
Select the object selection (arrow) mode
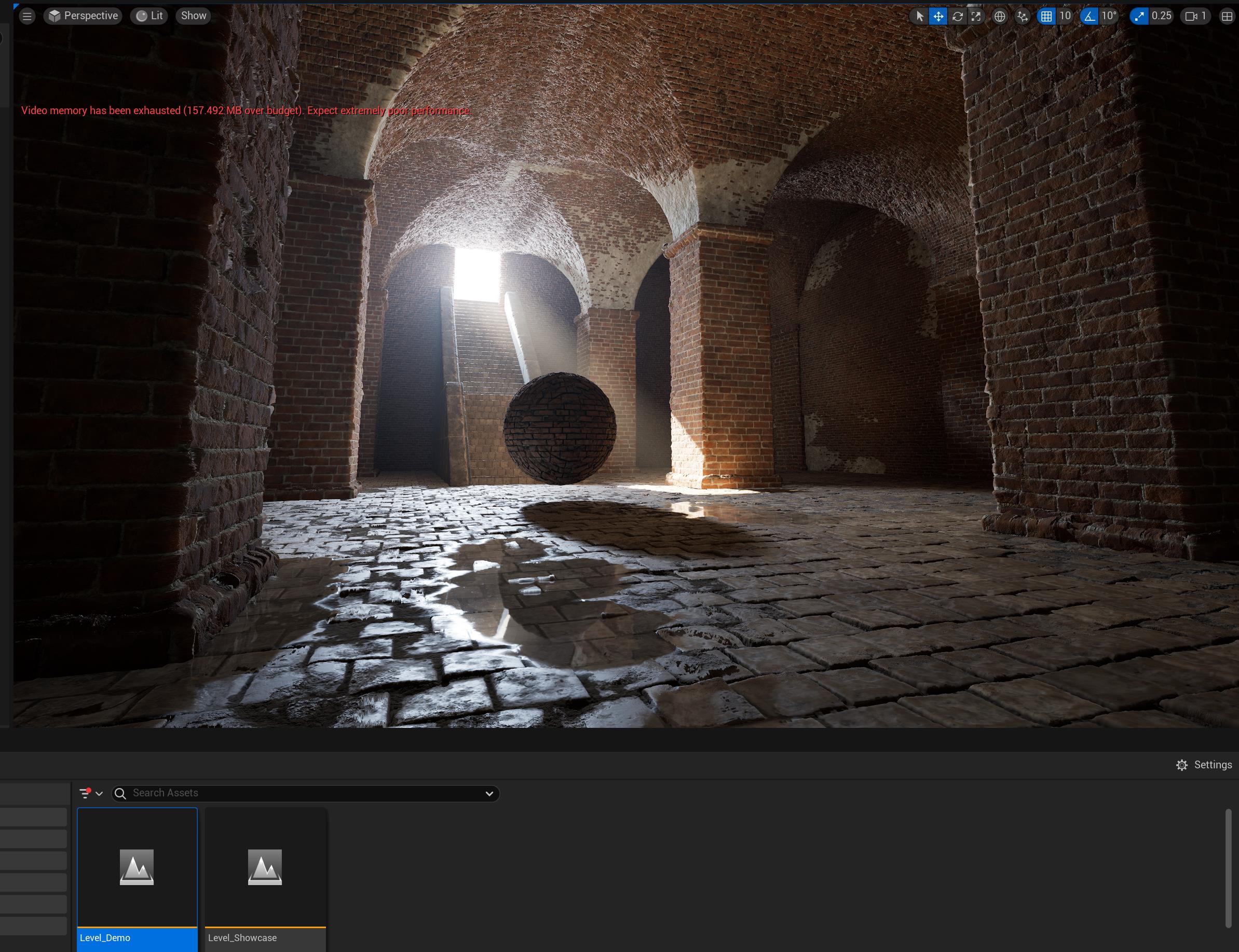919,17
